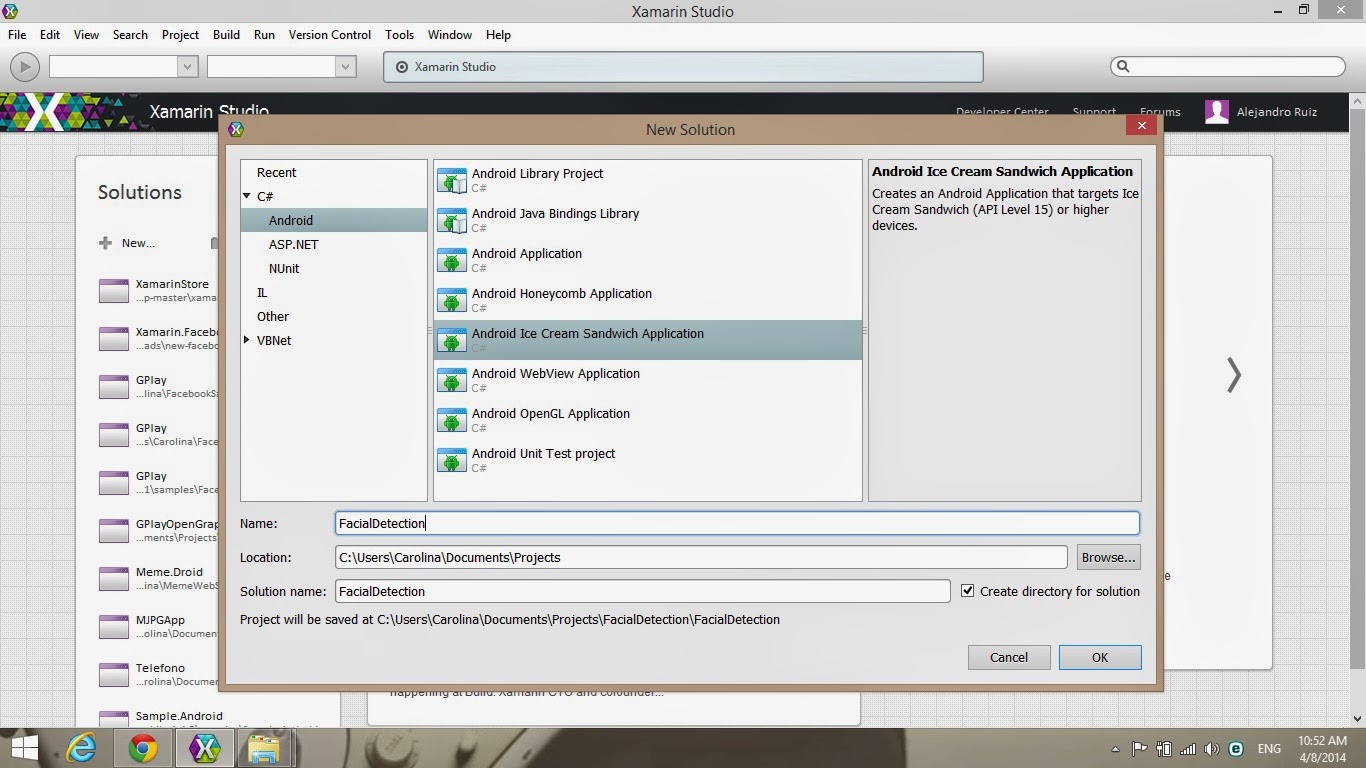Choose the Android Application template icon
The height and width of the screenshot is (768, 1366).
click(452, 260)
